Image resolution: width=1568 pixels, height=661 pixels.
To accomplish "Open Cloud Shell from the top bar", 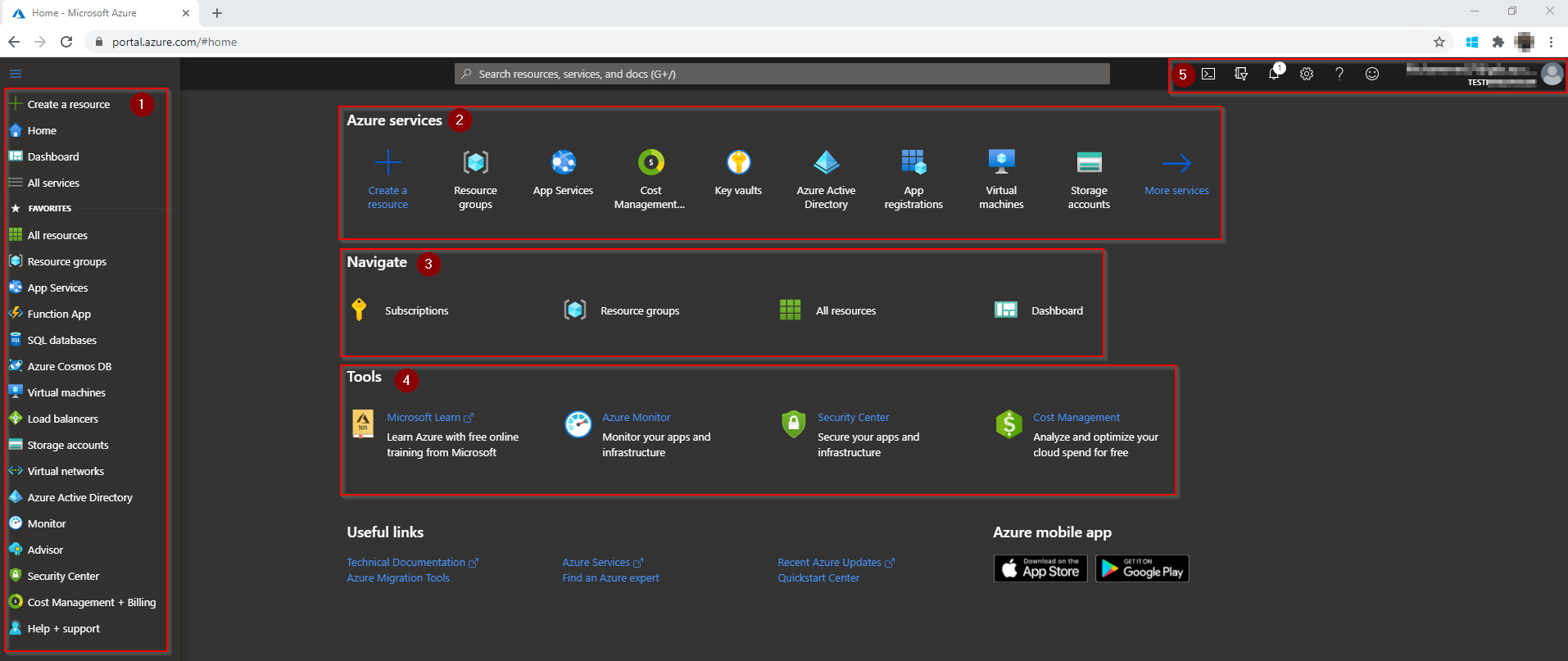I will (x=1208, y=74).
